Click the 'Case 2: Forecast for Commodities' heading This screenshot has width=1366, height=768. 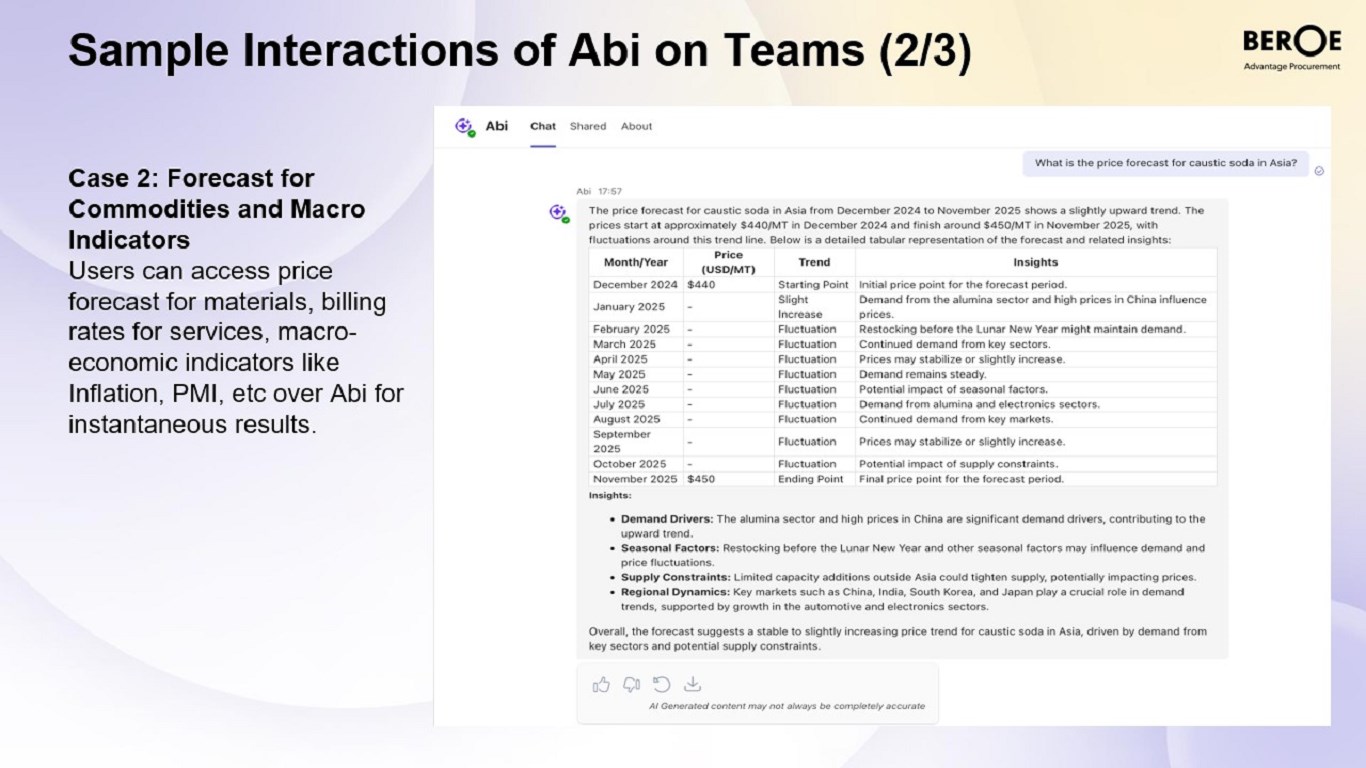pyautogui.click(x=216, y=209)
